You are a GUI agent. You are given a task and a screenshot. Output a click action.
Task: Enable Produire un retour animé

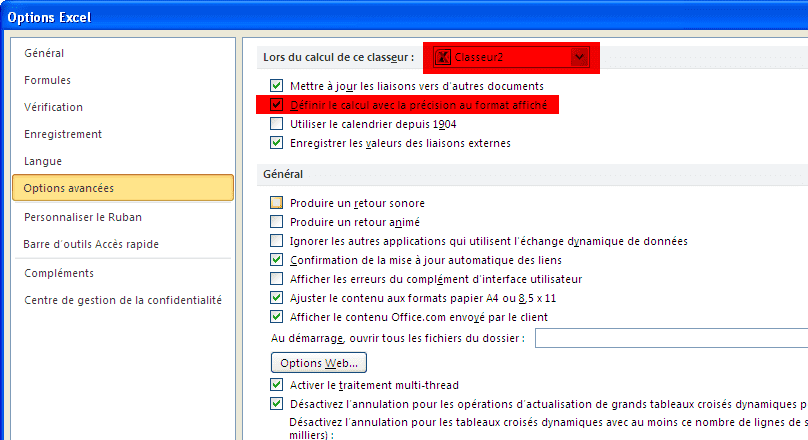tap(276, 222)
